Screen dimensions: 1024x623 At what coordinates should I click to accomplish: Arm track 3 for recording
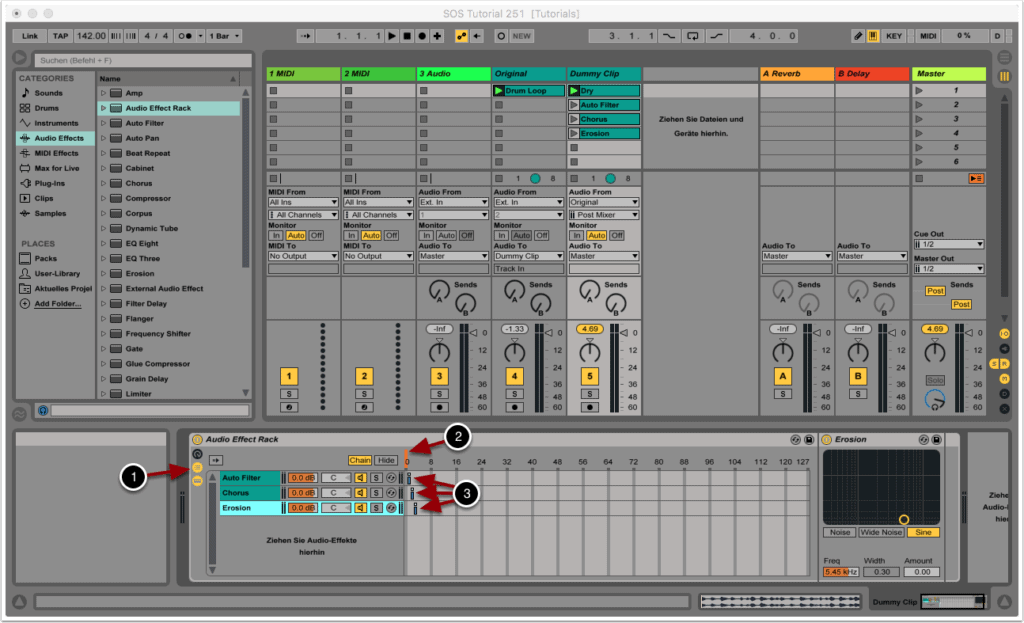(439, 407)
